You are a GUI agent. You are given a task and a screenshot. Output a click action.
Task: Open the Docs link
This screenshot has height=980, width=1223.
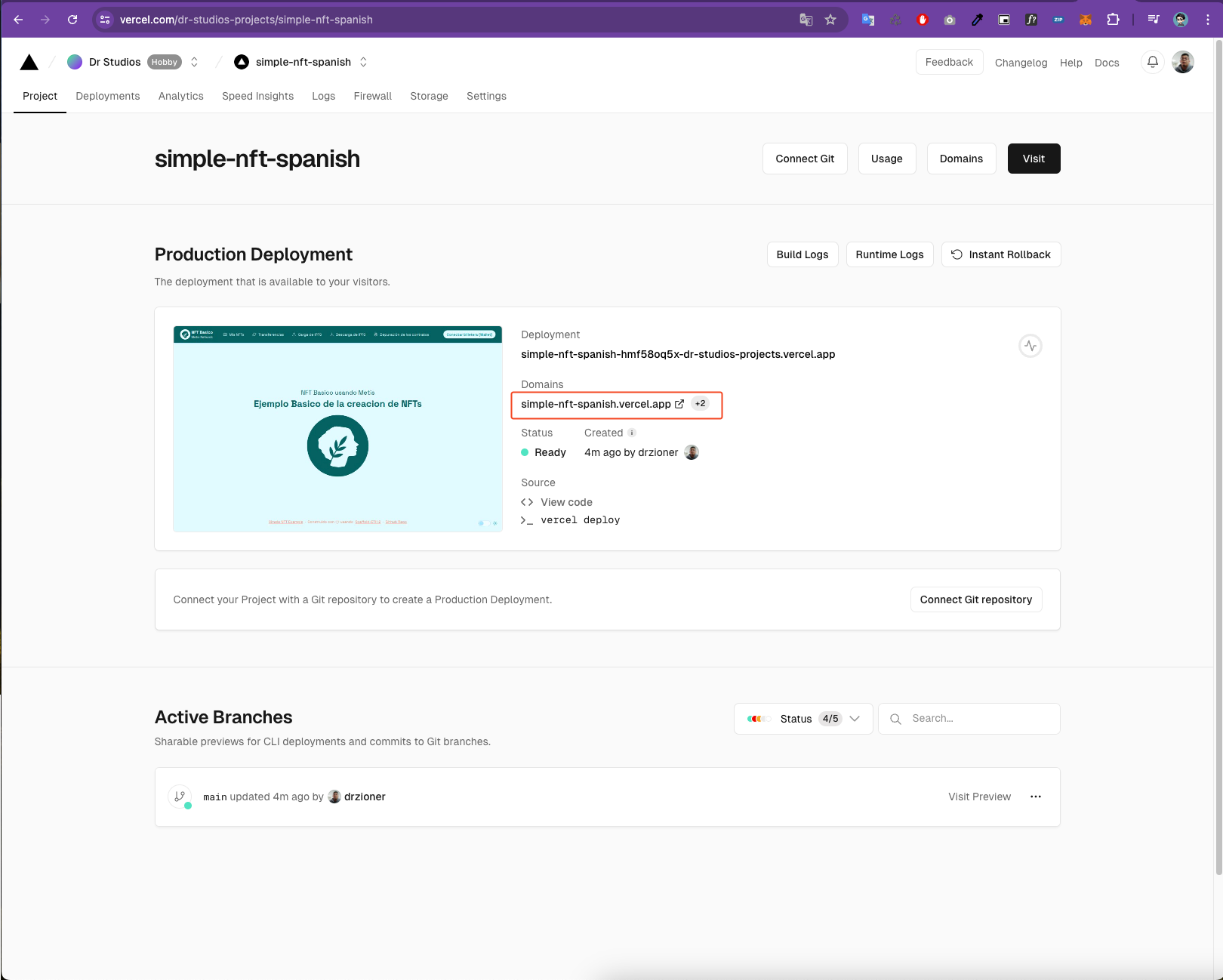(x=1107, y=63)
